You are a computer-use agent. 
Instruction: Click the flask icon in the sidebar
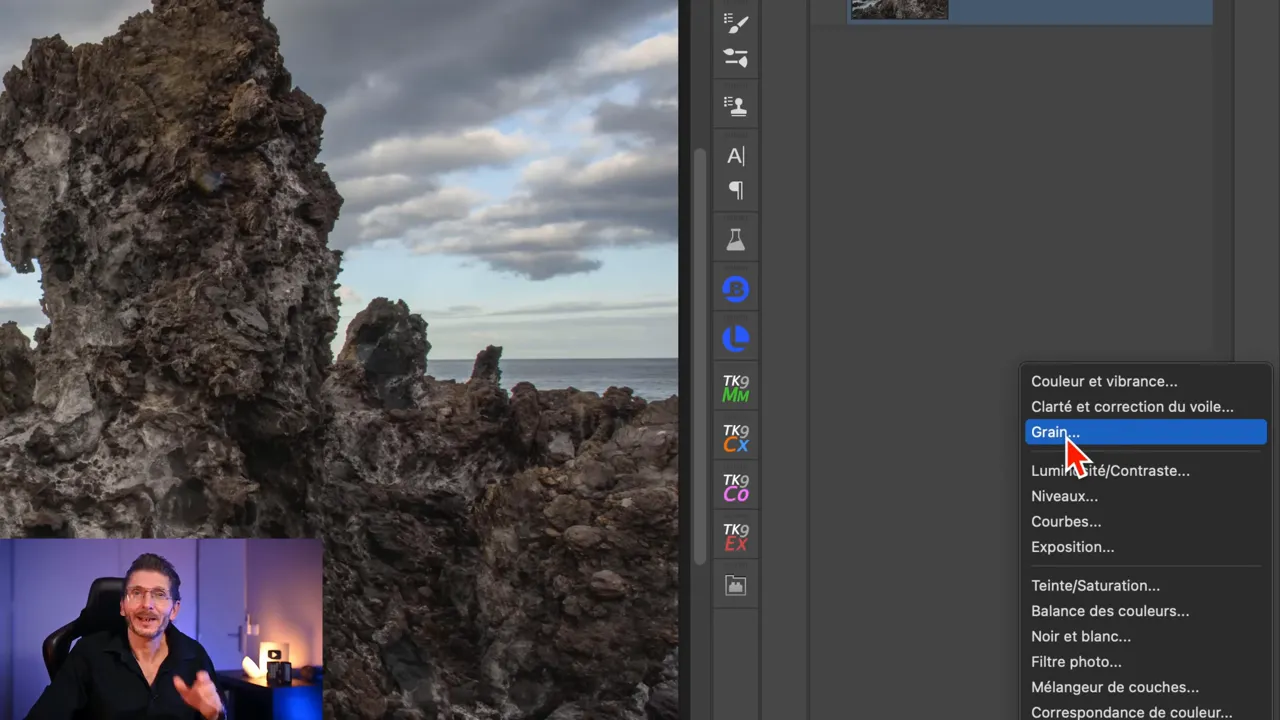735,238
